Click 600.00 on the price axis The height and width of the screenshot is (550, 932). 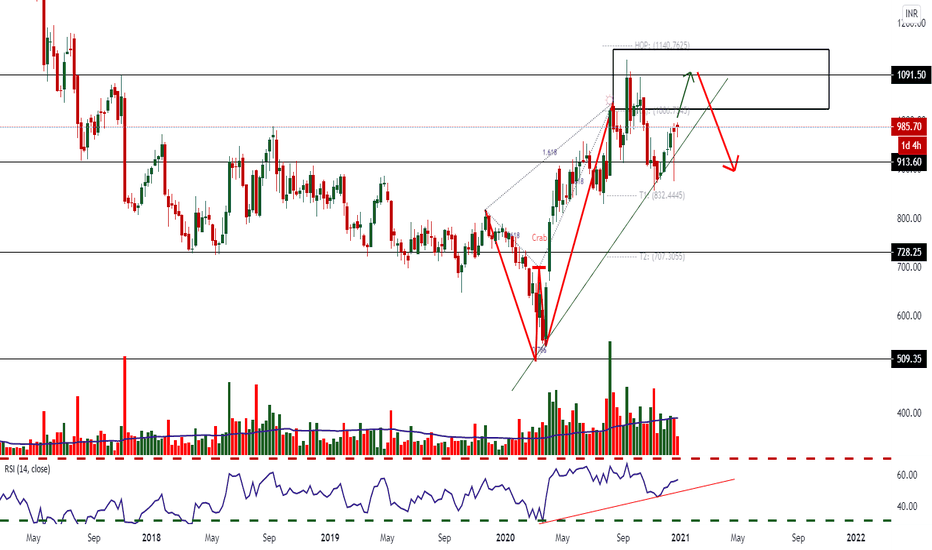click(909, 316)
